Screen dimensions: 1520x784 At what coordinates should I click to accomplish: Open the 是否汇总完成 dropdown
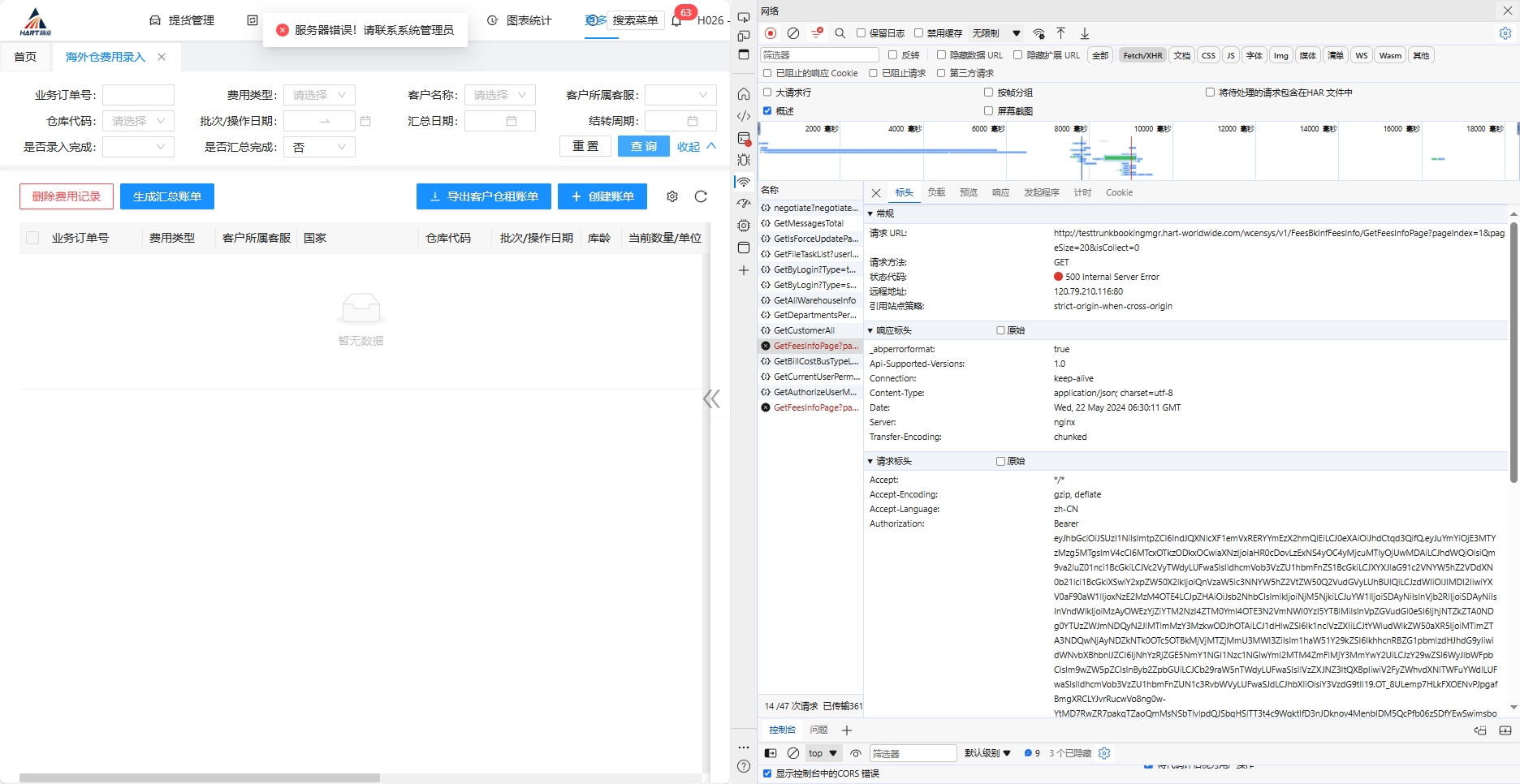pyautogui.click(x=319, y=147)
